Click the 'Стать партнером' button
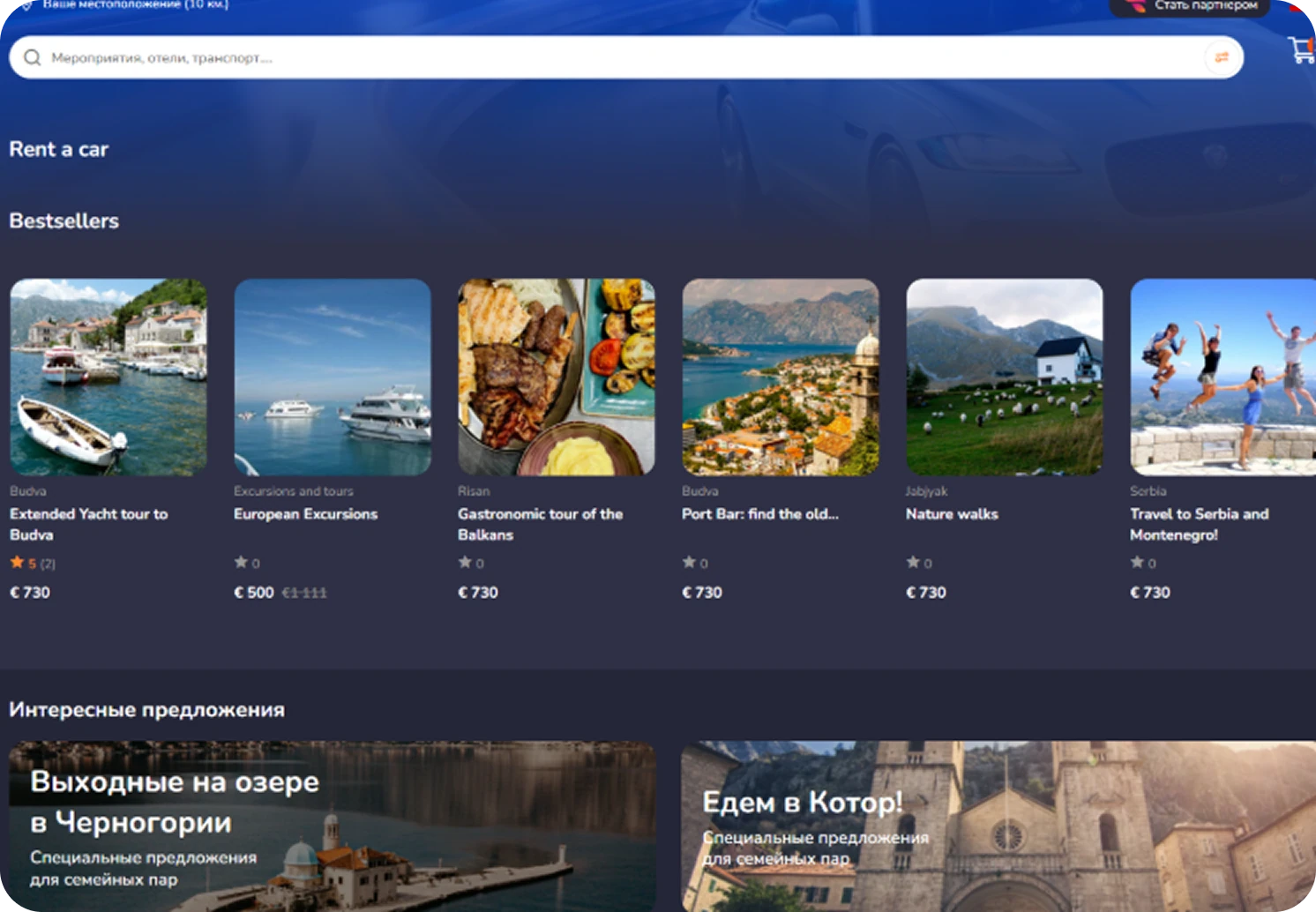Viewport: 1316px width, 912px height. point(1189,6)
